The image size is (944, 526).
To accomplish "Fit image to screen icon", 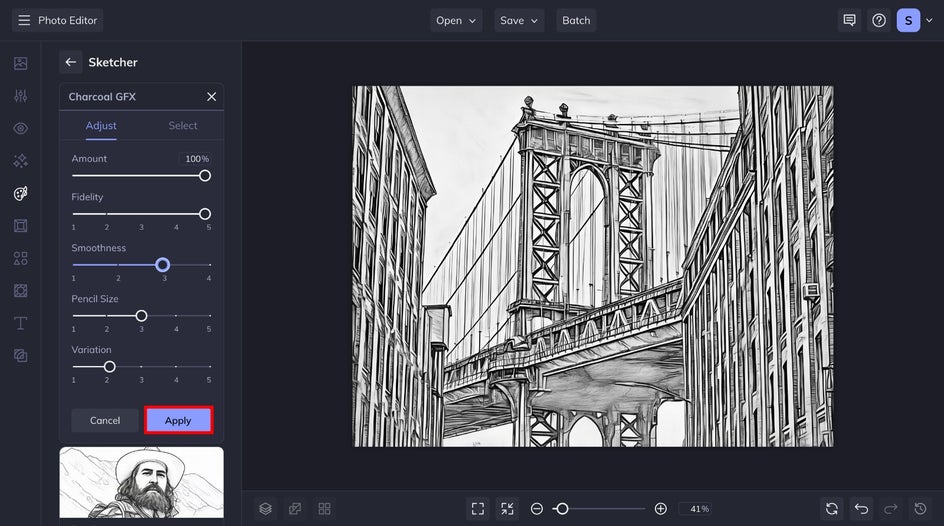I will [x=478, y=509].
